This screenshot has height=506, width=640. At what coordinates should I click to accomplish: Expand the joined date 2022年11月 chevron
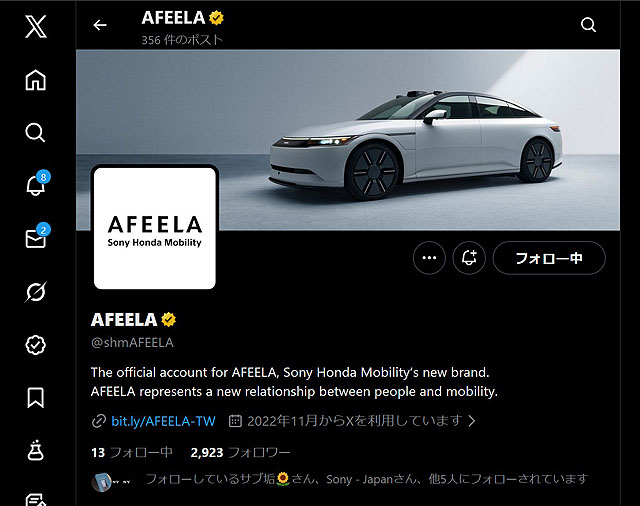tap(472, 420)
